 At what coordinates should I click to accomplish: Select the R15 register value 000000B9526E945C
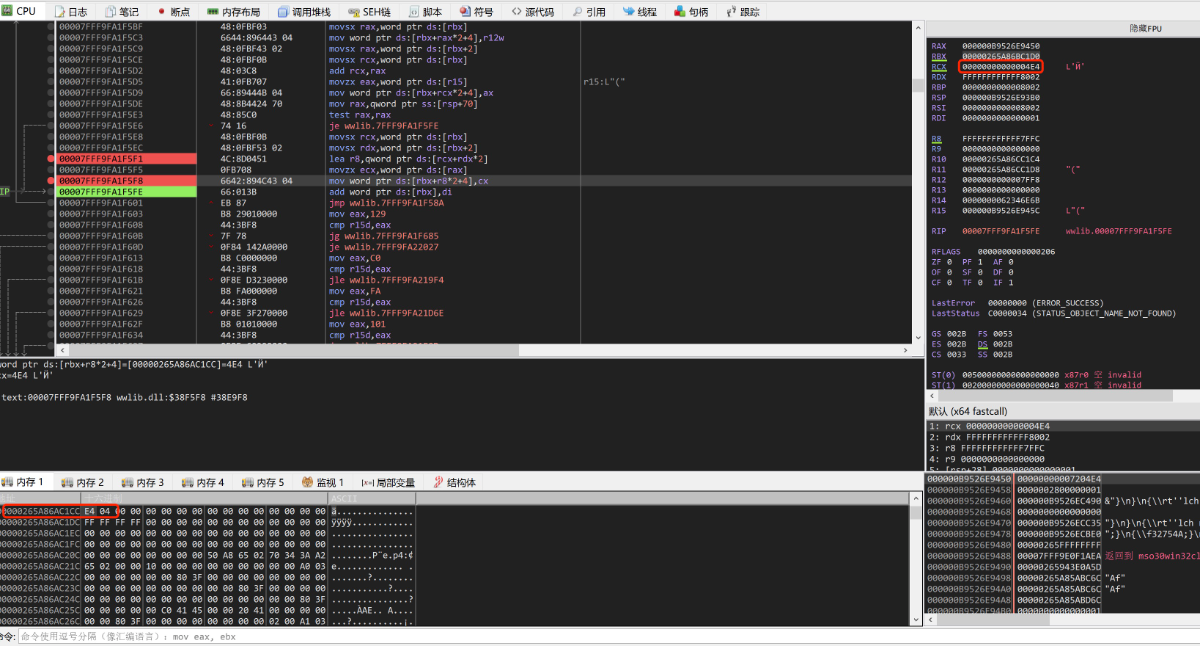point(1000,210)
